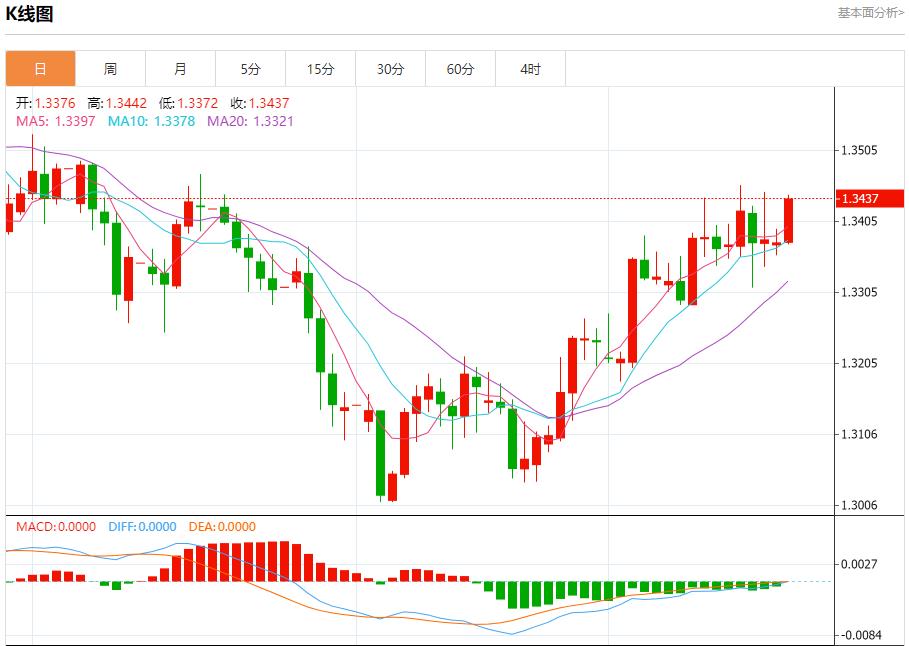
Task: Switch to the 5分 interval tab
Action: click(250, 69)
